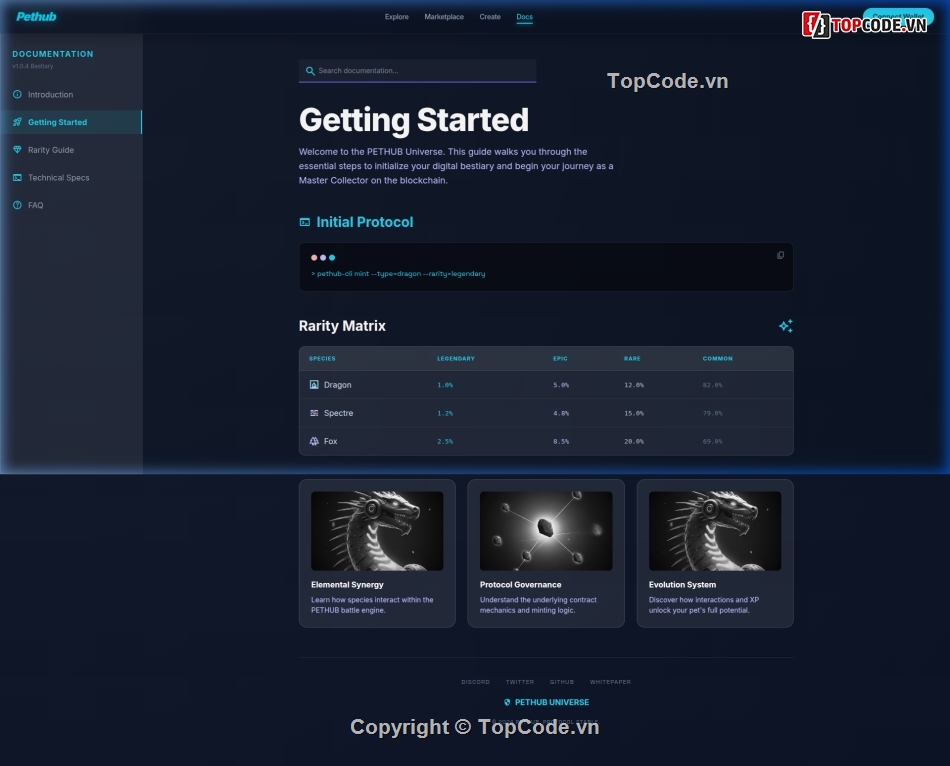Select the Fox species name
Viewport: 950px width, 766px height.
point(330,441)
